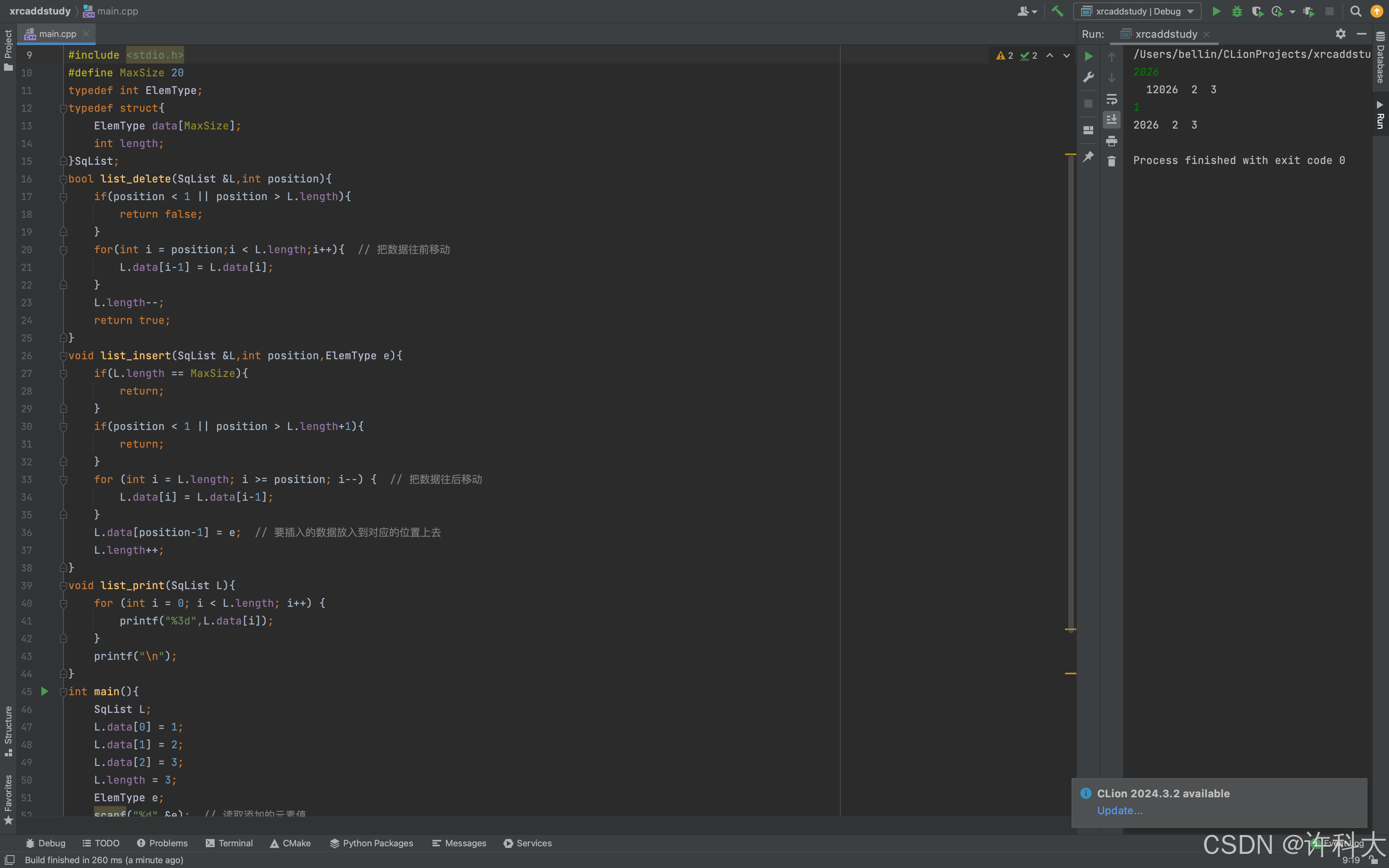Click the Build hammer icon
Image resolution: width=1389 pixels, height=868 pixels.
point(1057,11)
